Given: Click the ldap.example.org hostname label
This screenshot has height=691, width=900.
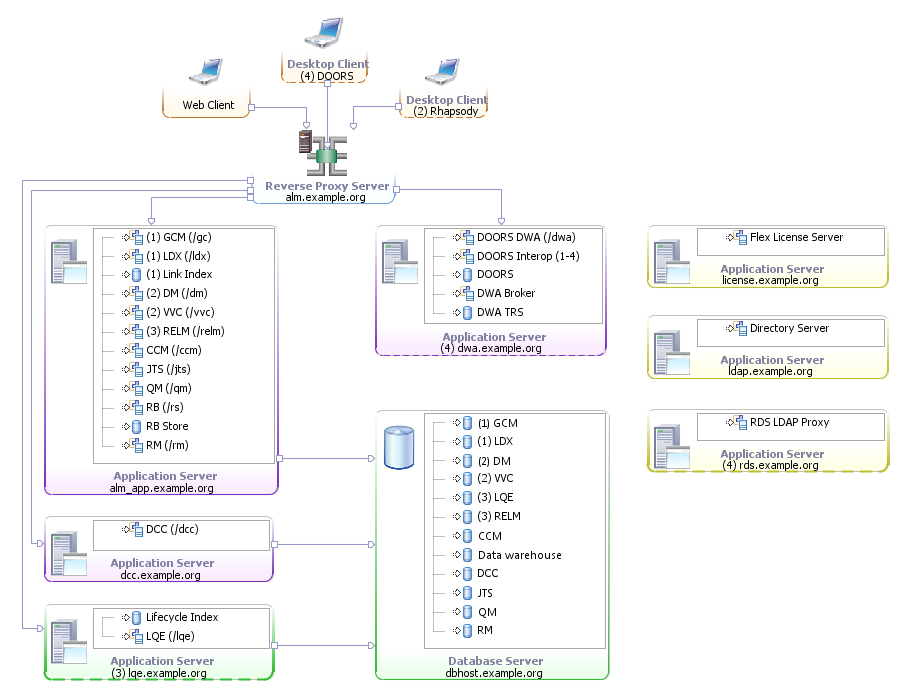Looking at the screenshot, I should tap(770, 371).
